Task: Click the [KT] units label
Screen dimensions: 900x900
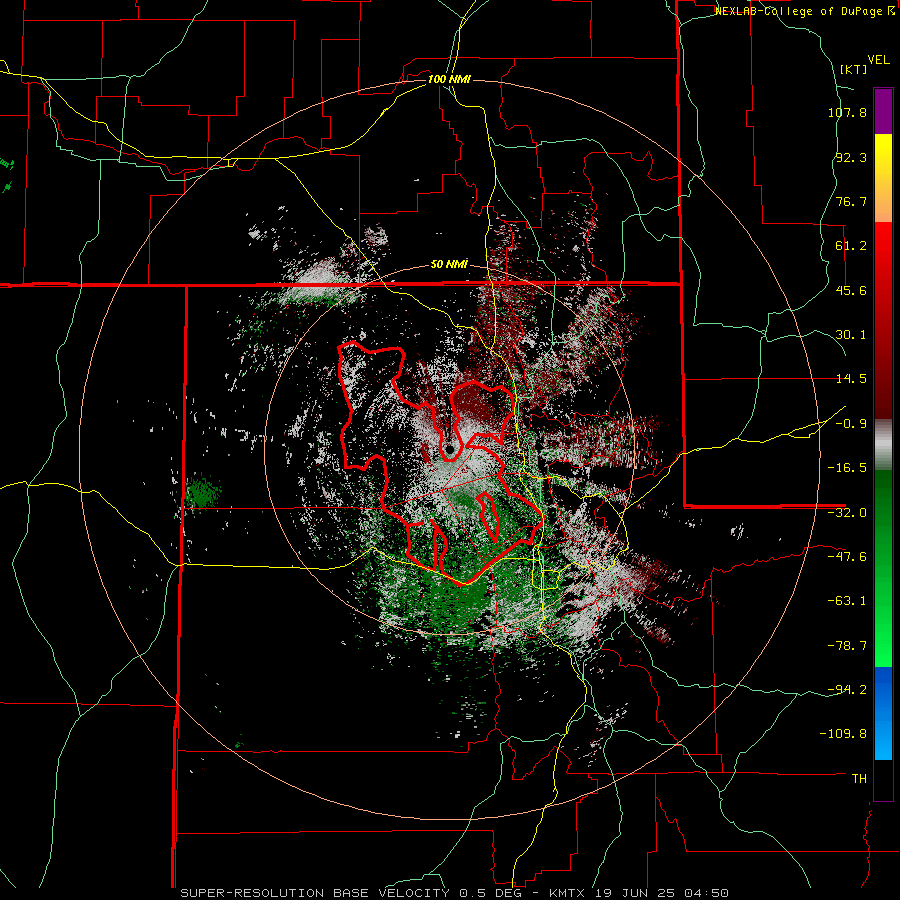Action: [853, 69]
